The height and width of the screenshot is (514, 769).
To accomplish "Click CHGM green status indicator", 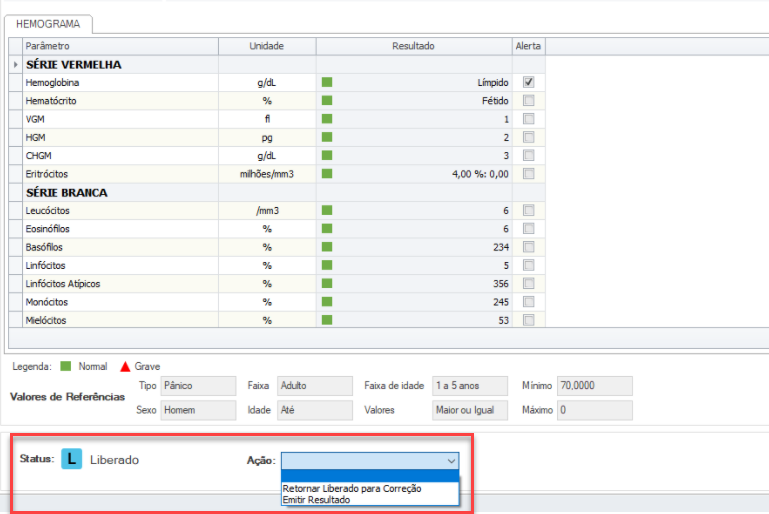I will [327, 155].
